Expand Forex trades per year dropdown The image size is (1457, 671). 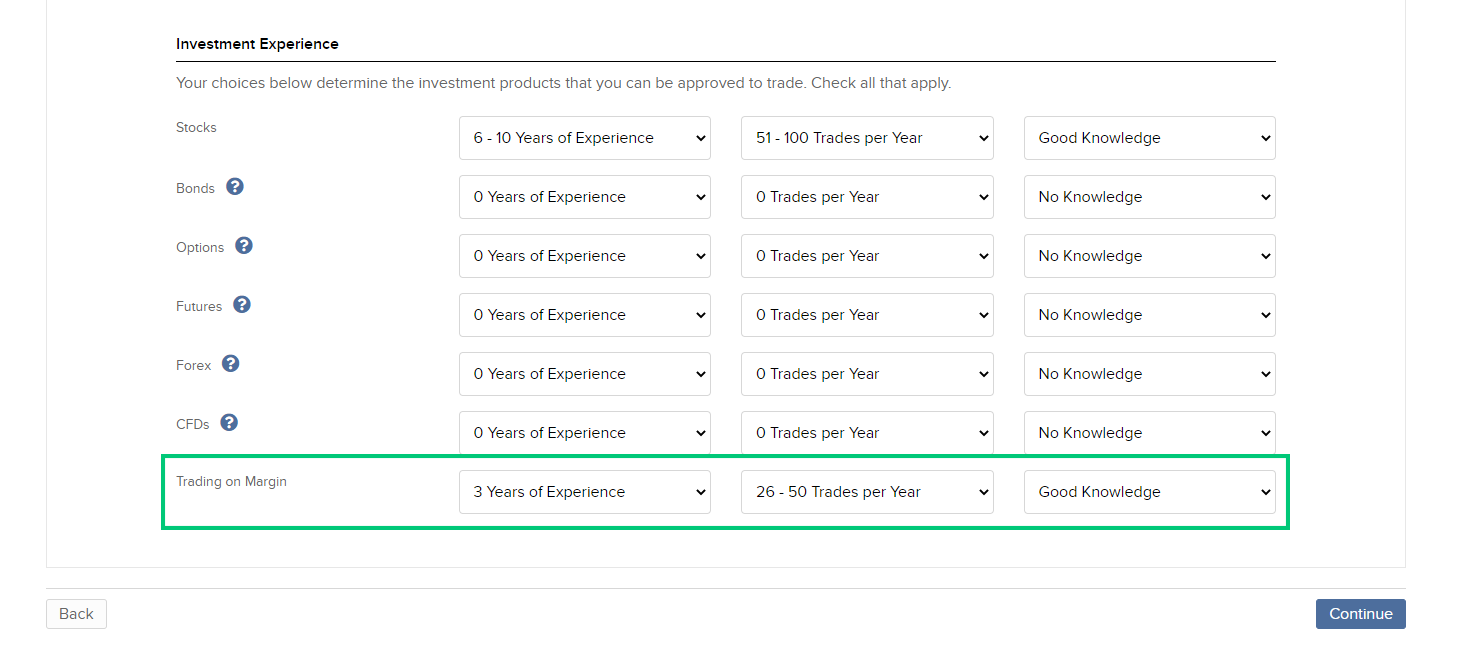pos(867,374)
